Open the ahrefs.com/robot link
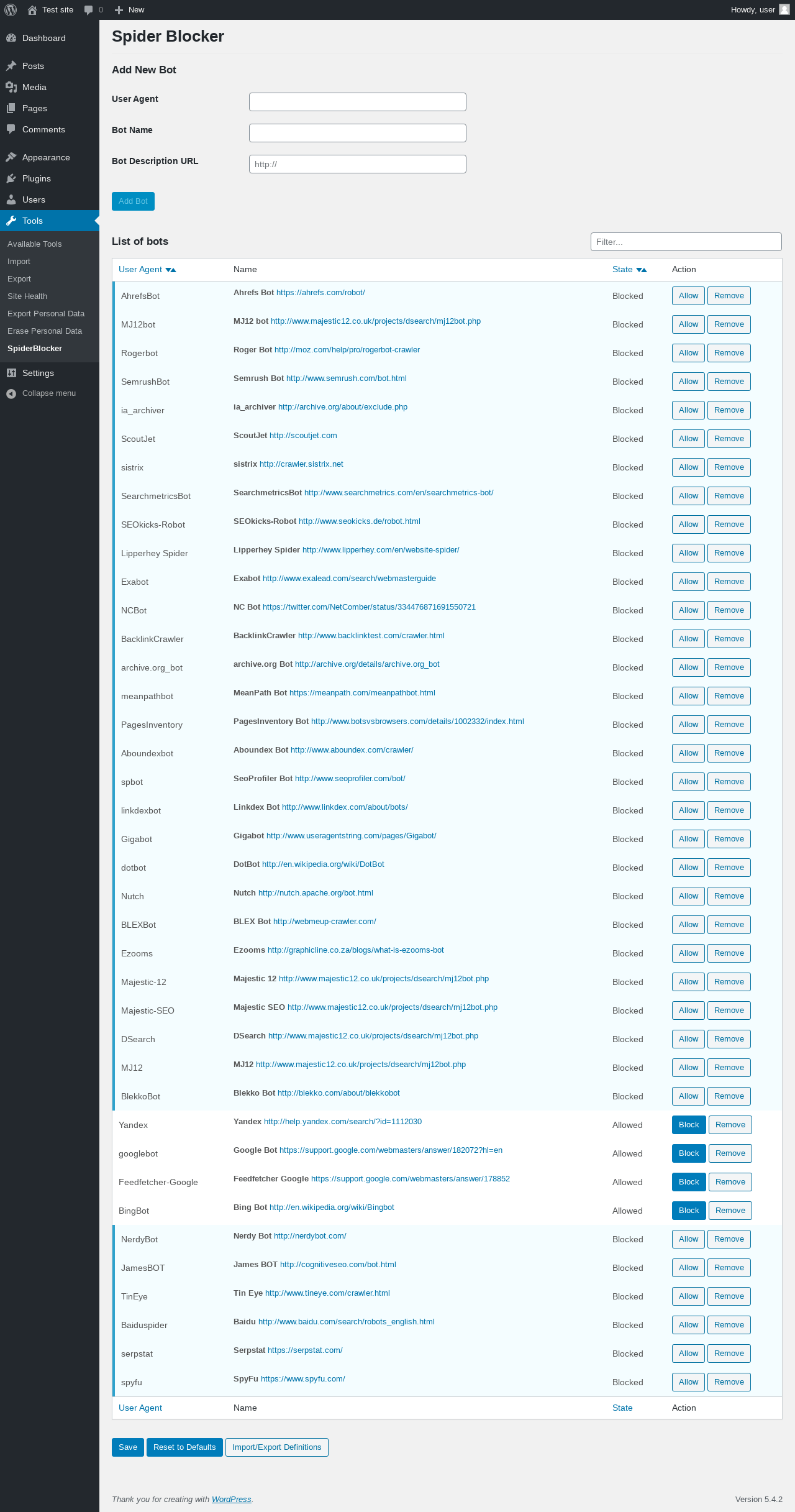The height and width of the screenshot is (1512, 795). pos(320,293)
